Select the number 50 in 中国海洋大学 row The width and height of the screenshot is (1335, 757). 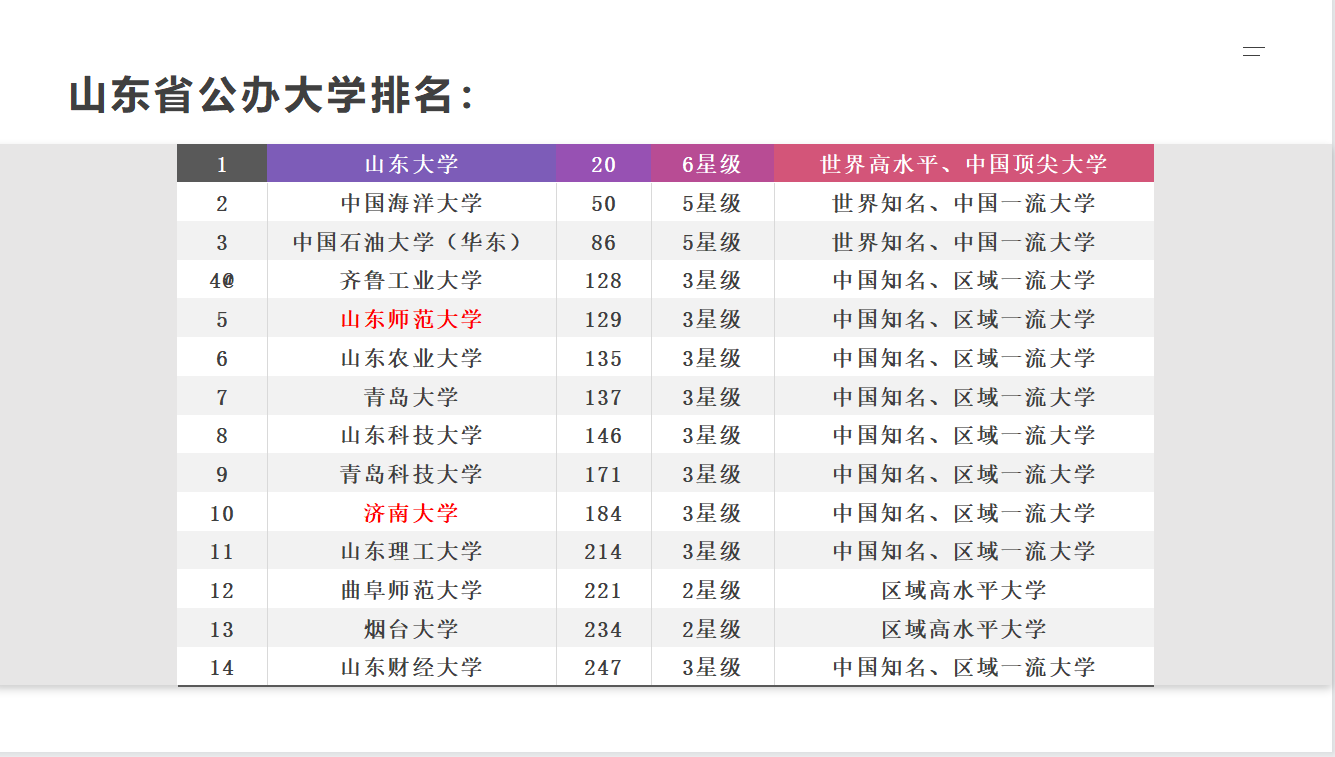[604, 203]
